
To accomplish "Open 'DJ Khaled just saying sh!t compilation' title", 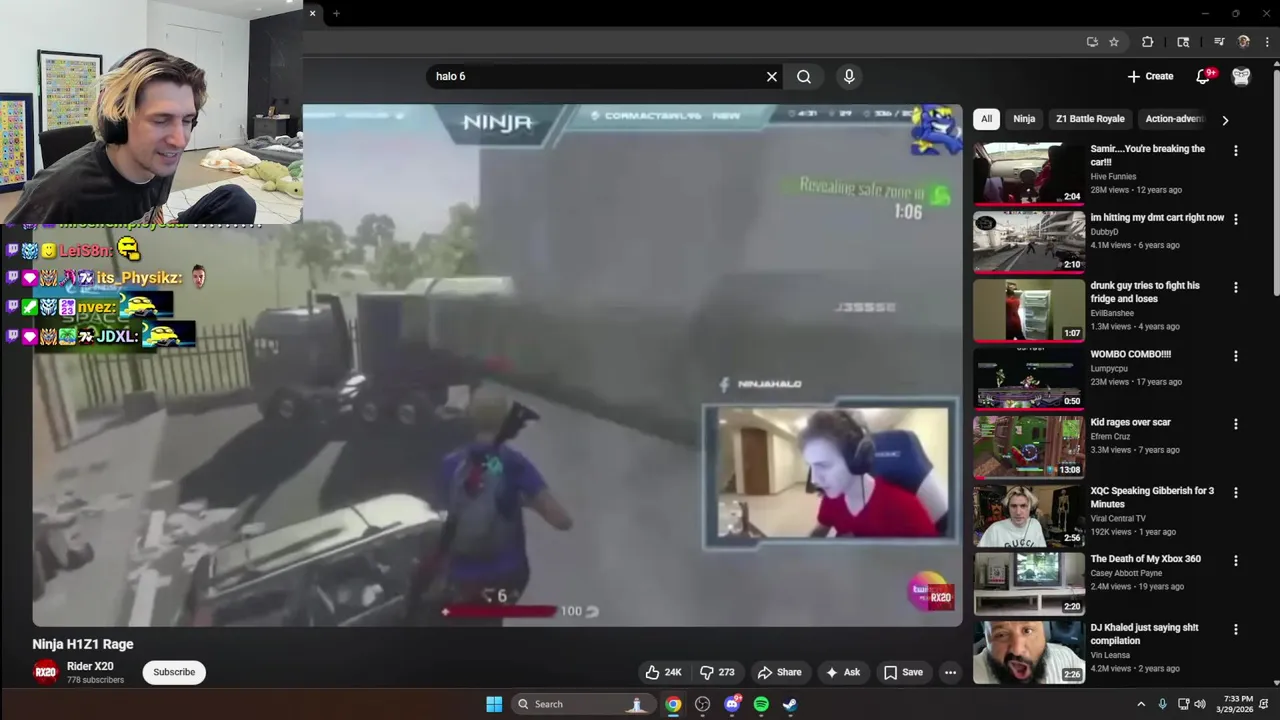I will (1144, 634).
